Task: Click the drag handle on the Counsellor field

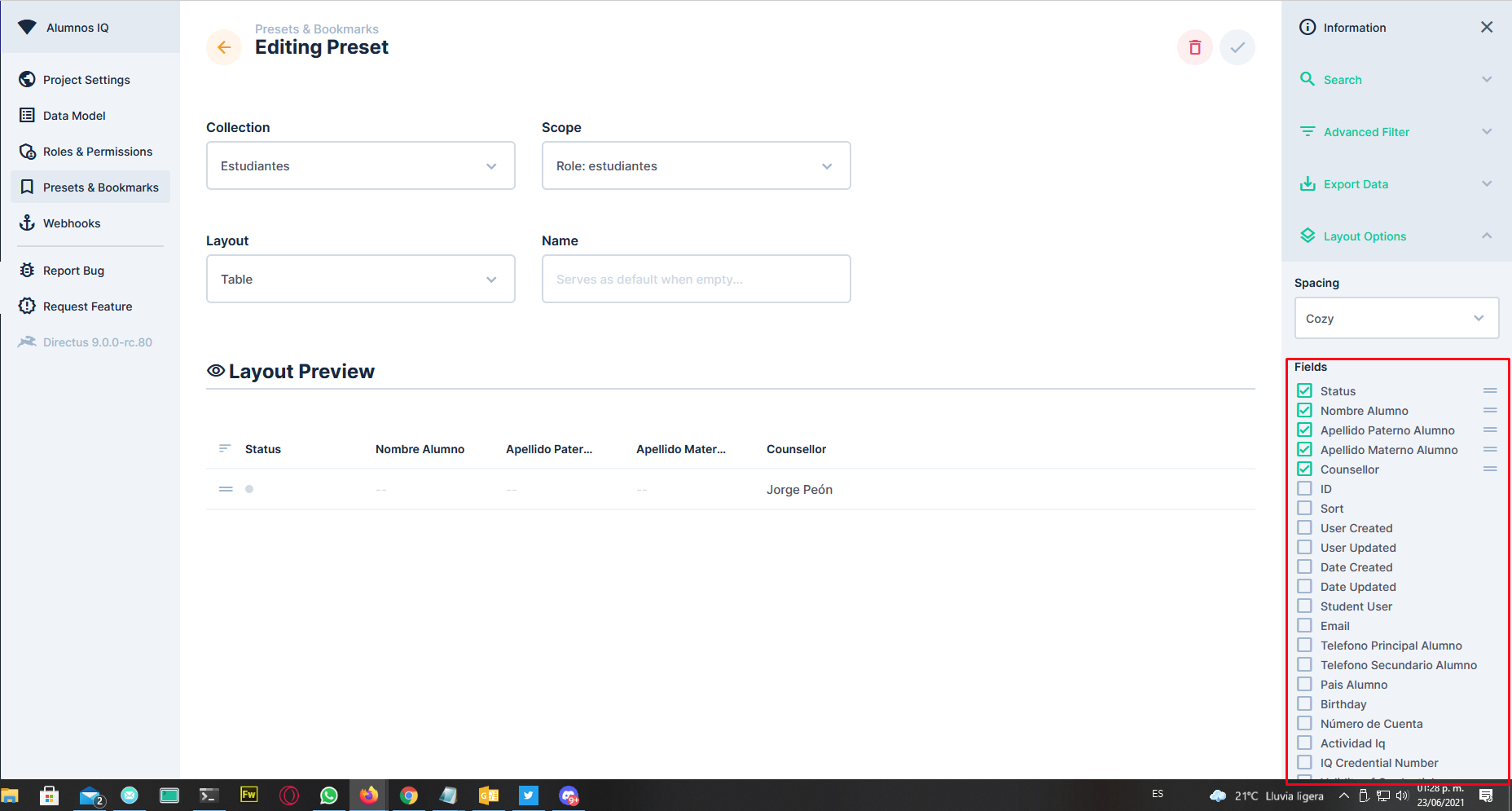Action: click(1490, 469)
